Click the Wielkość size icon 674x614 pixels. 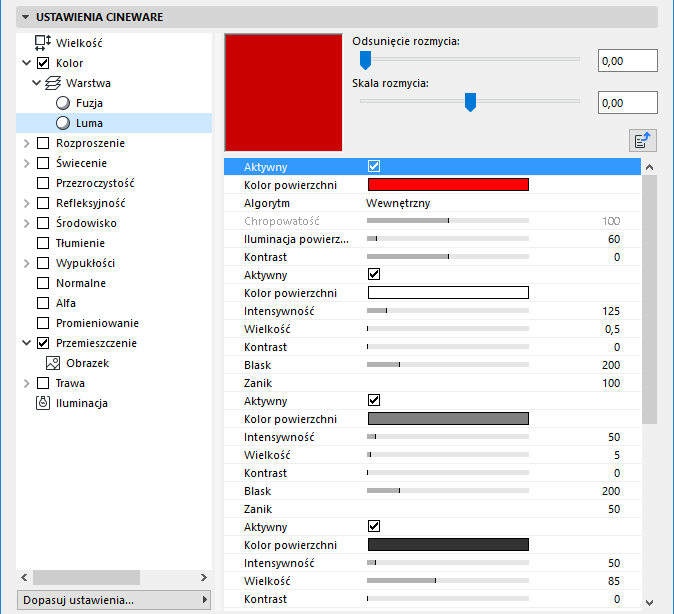[x=43, y=43]
